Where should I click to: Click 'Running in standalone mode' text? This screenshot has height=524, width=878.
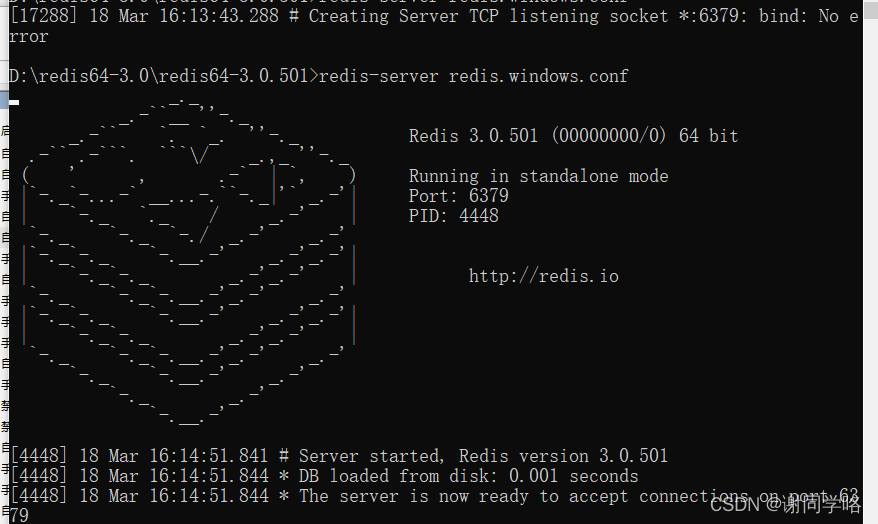click(x=538, y=176)
